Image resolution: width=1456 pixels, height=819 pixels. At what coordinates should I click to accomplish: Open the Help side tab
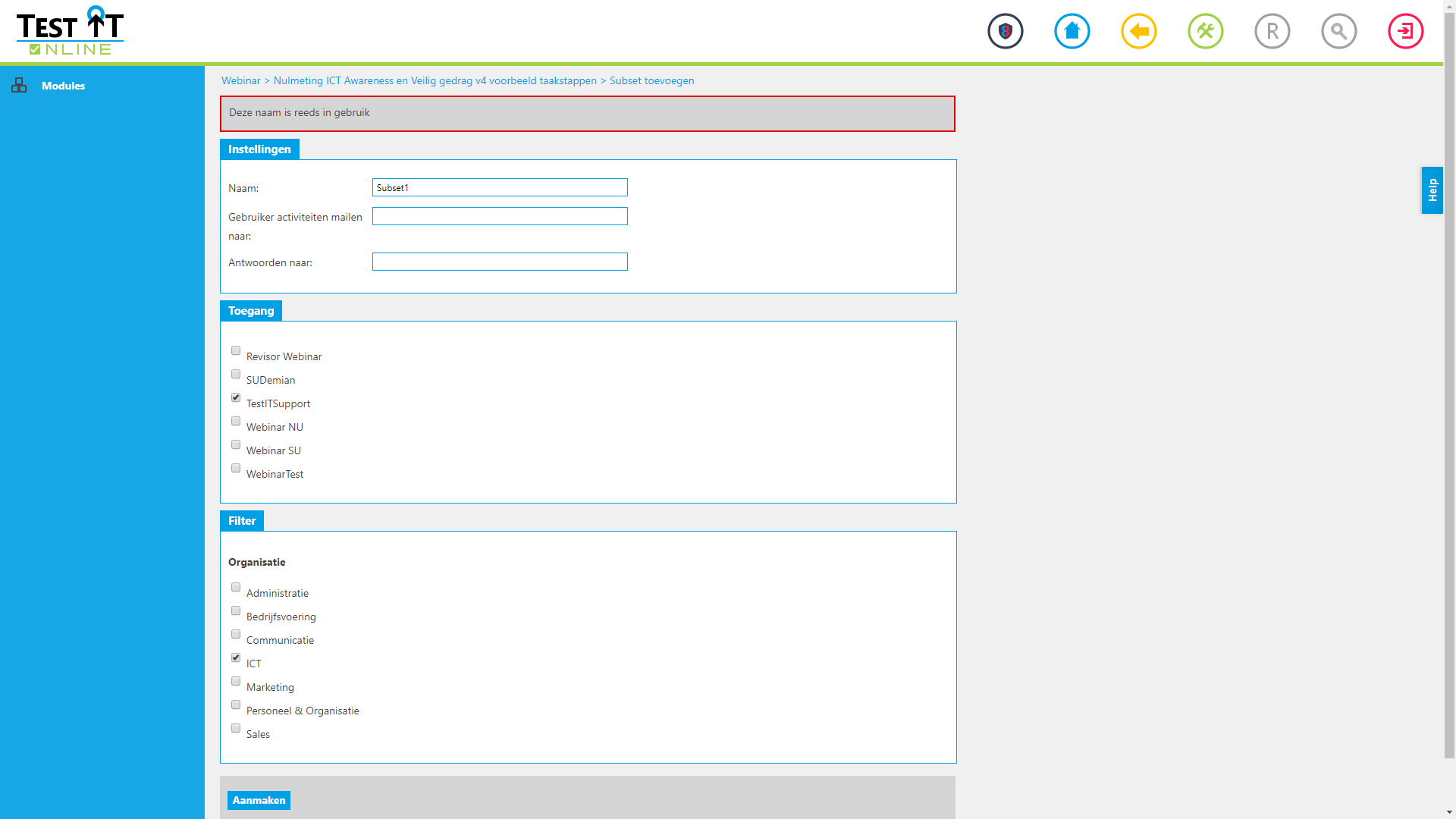coord(1432,190)
